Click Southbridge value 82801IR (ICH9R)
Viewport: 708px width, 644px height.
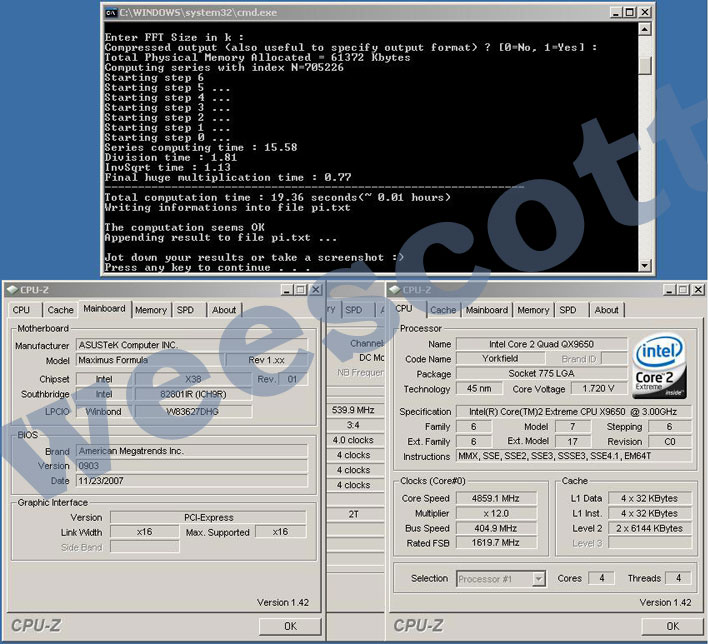tap(193, 394)
